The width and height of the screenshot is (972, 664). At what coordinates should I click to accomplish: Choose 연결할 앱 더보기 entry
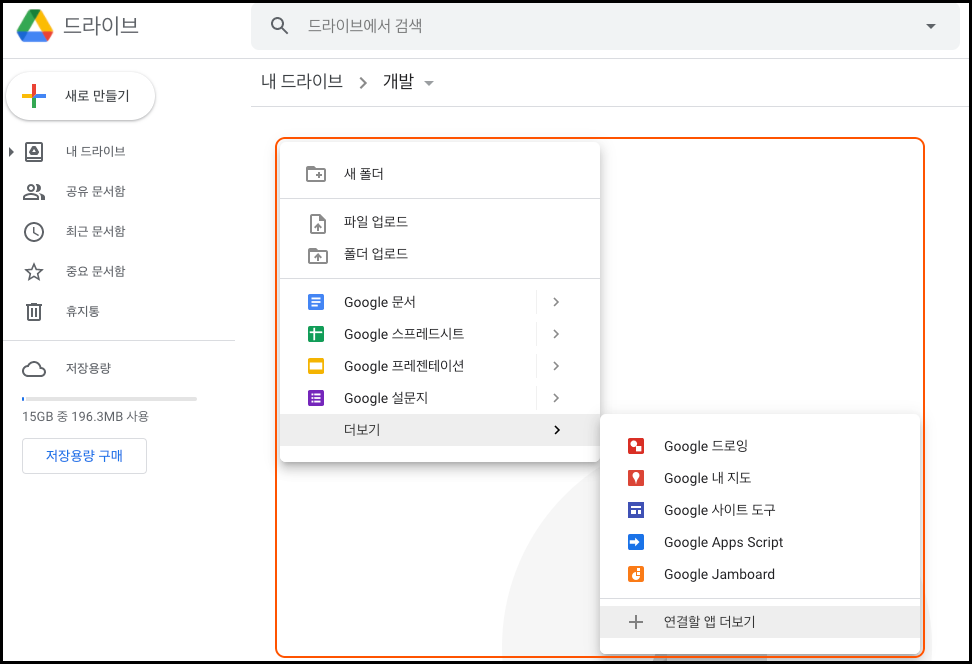[760, 622]
